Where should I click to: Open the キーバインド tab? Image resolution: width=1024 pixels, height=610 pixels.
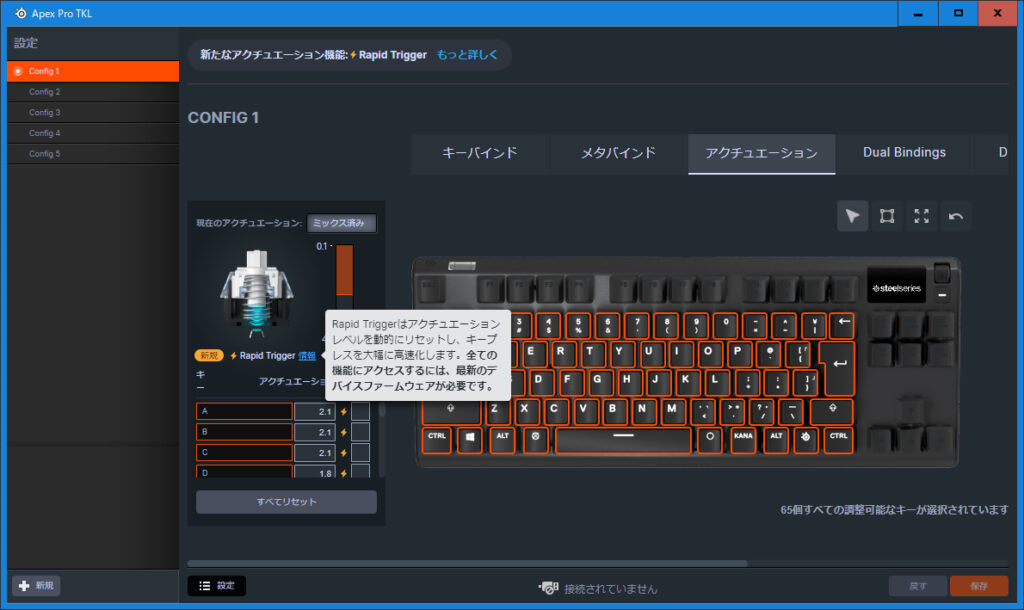coord(480,153)
